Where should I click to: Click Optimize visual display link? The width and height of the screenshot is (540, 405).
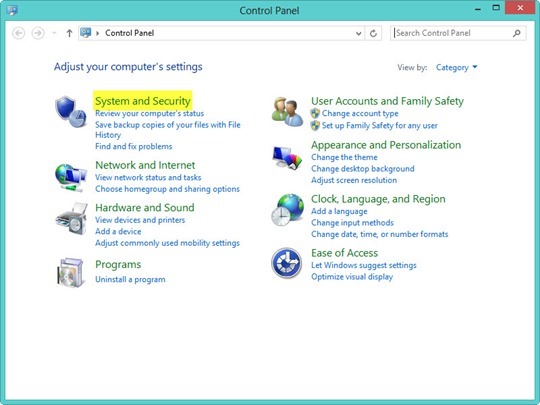click(x=352, y=277)
